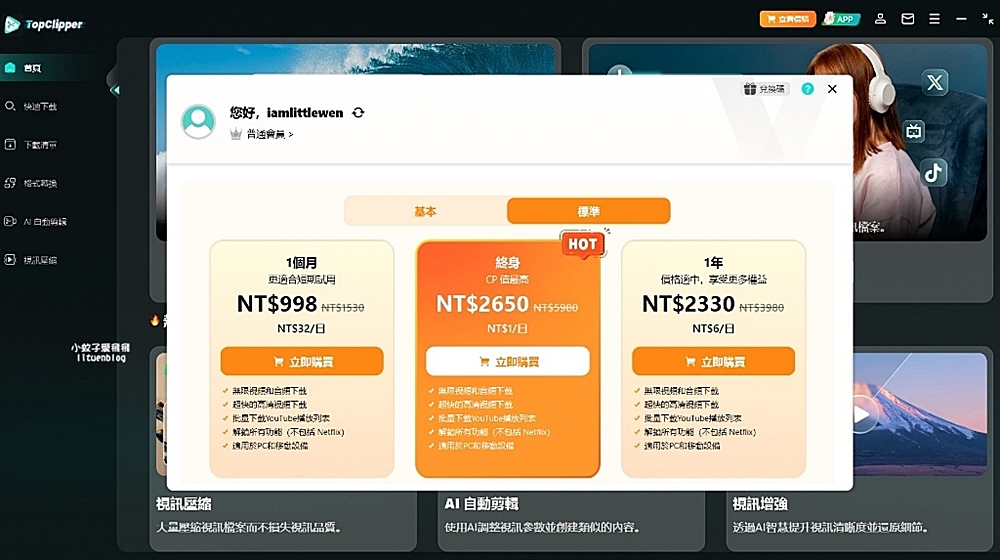The height and width of the screenshot is (560, 1000).
Task: Click the HOT badge on lifetime plan
Action: 582,244
